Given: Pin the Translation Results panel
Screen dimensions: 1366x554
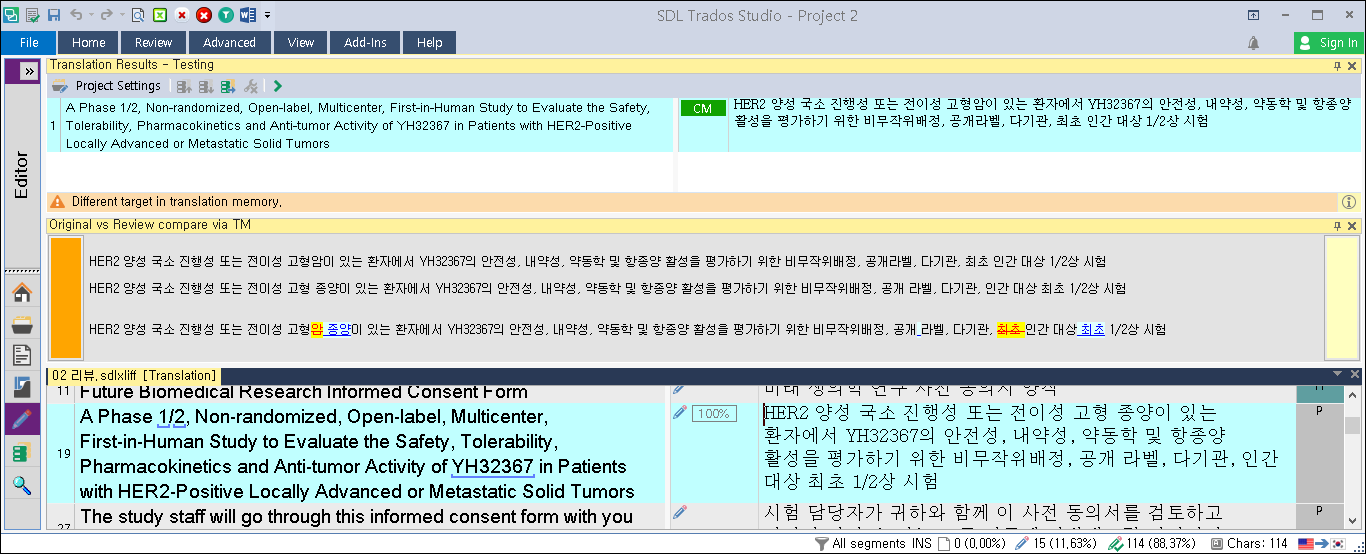Looking at the screenshot, I should pyautogui.click(x=1337, y=65).
